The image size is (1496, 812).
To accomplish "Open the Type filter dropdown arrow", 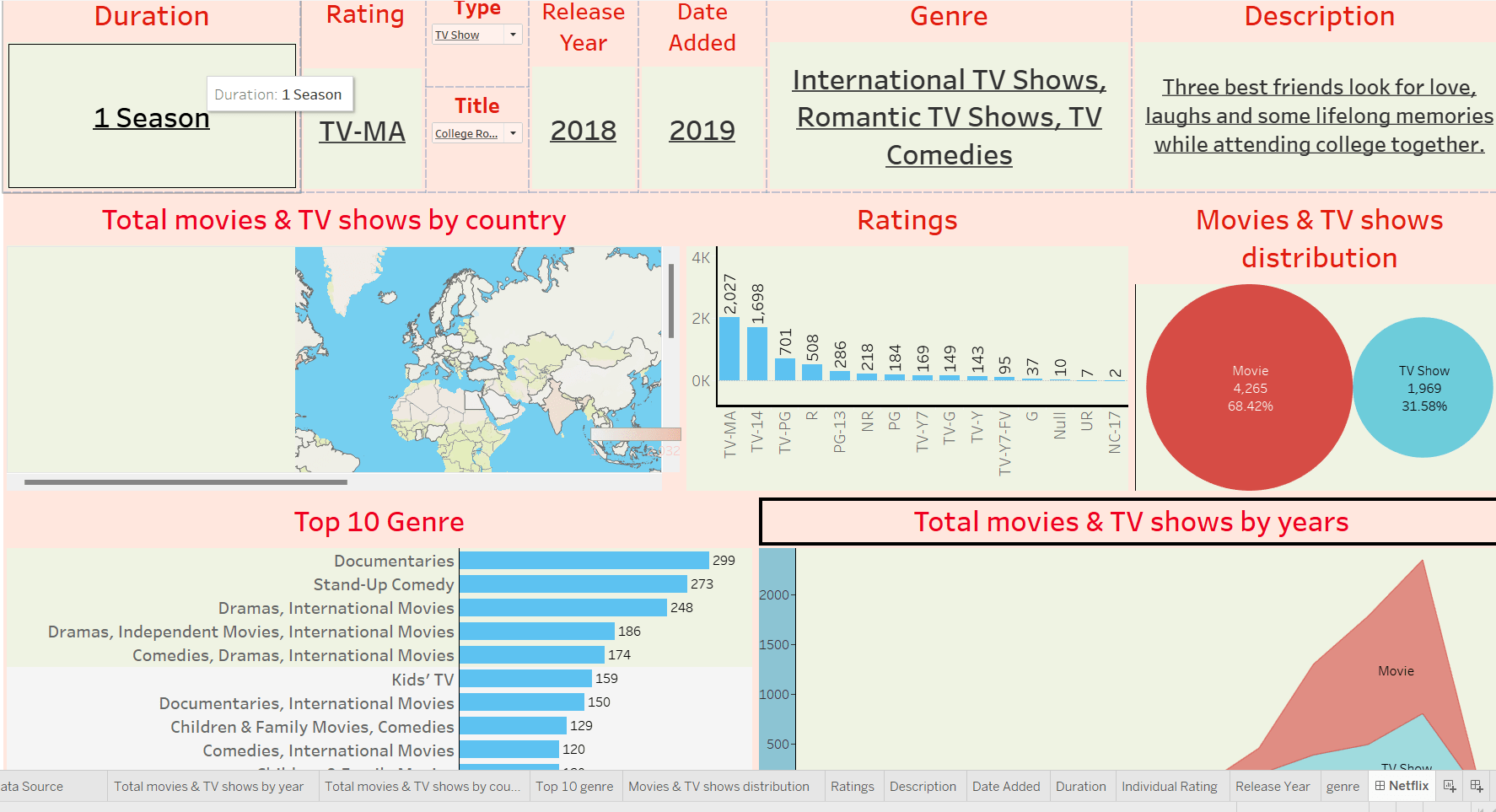I will [x=513, y=35].
